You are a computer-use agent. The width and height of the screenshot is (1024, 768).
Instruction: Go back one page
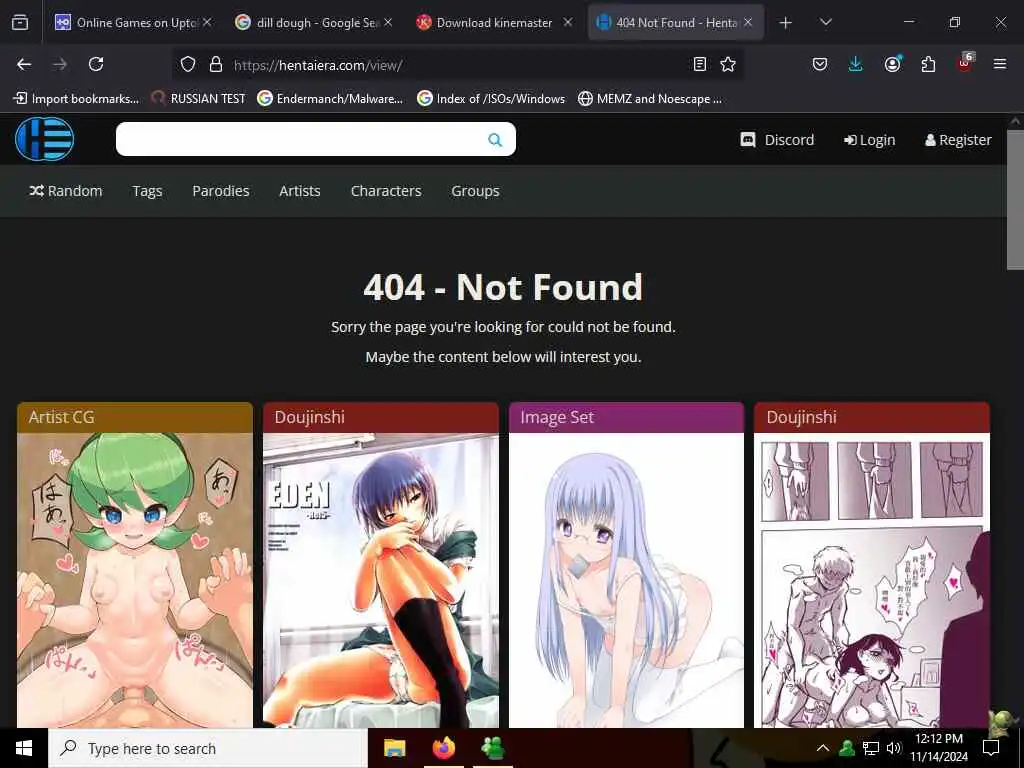click(24, 64)
